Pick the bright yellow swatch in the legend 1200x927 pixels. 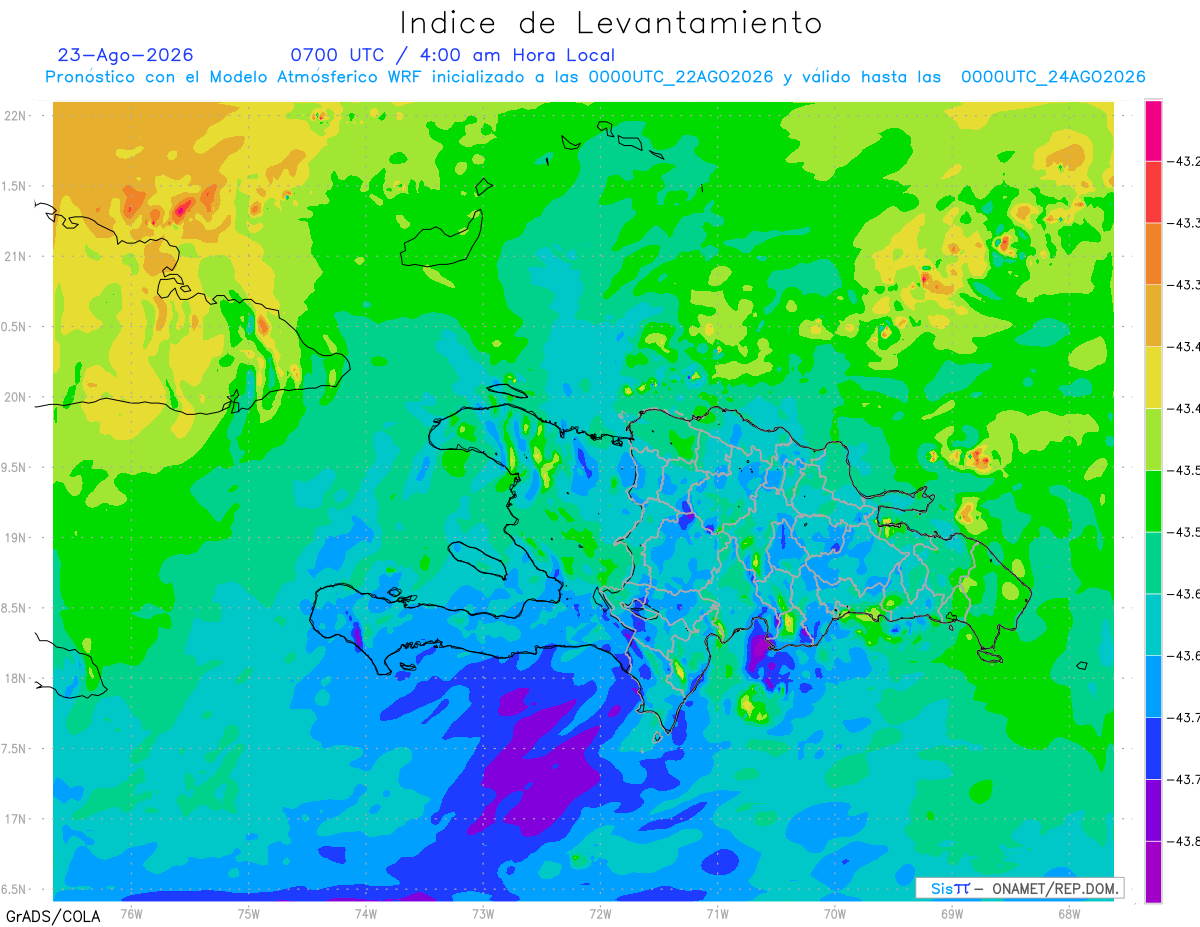[x=1153, y=377]
